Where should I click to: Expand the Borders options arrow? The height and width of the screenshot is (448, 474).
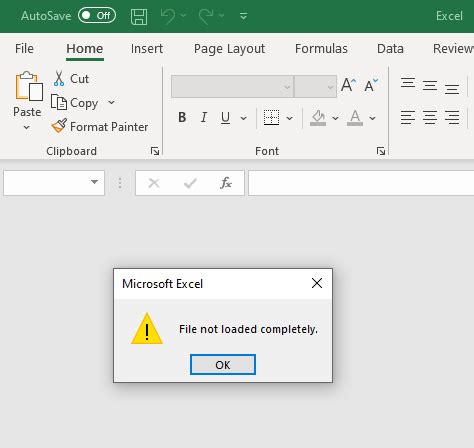[x=289, y=118]
